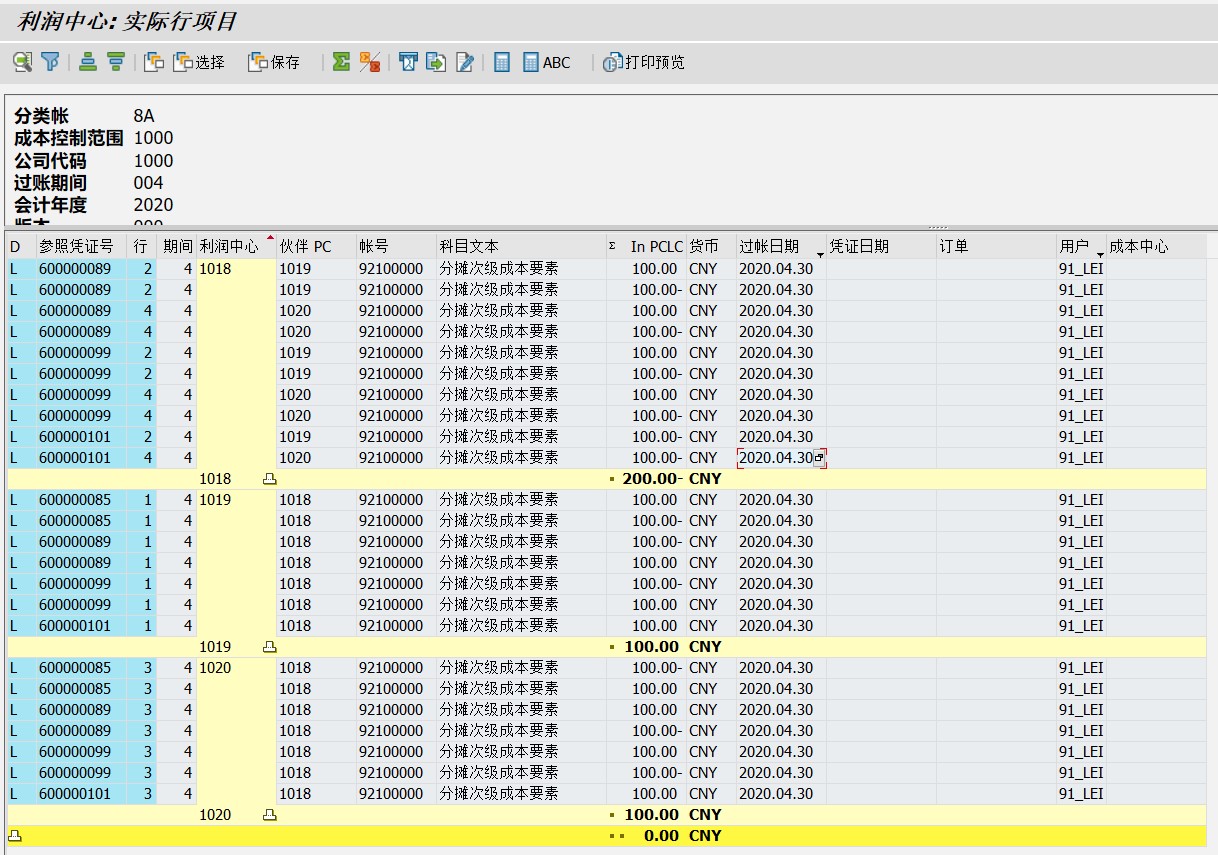Click the printer icon on 1018 subtotal row

point(268,478)
